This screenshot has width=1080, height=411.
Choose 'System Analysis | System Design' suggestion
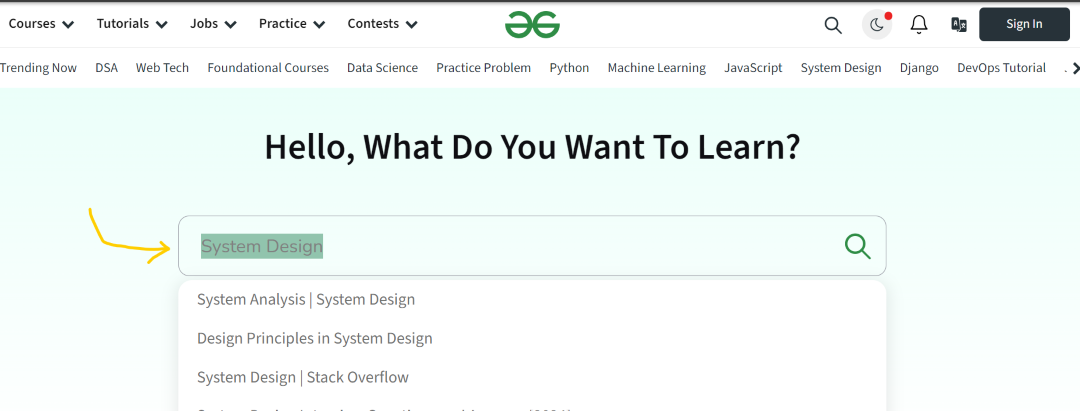306,299
